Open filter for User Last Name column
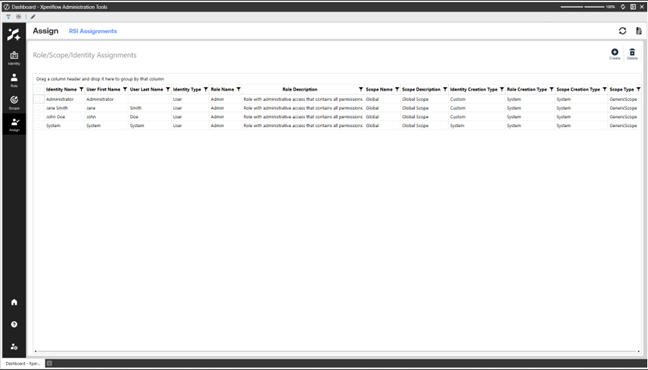Viewport: 648px width, 370px height. [168, 89]
